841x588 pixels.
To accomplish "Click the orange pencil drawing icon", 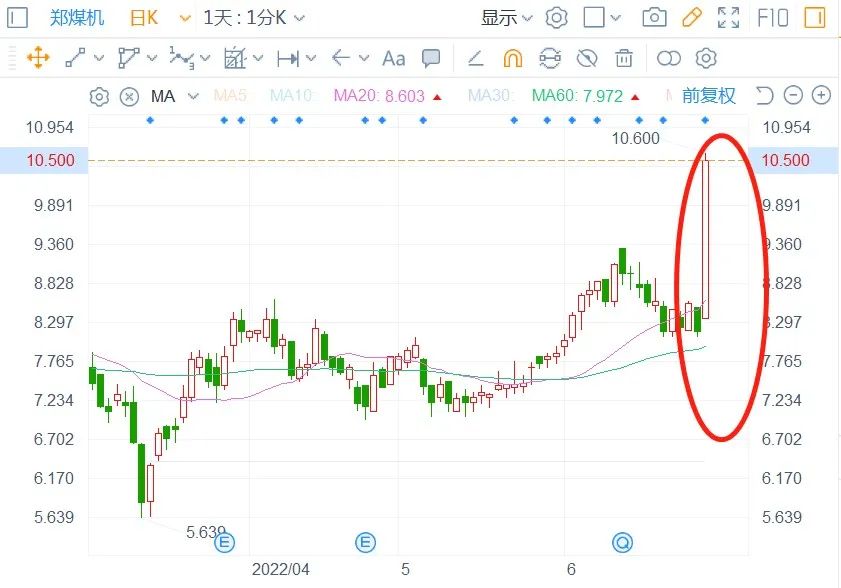I will 691,18.
